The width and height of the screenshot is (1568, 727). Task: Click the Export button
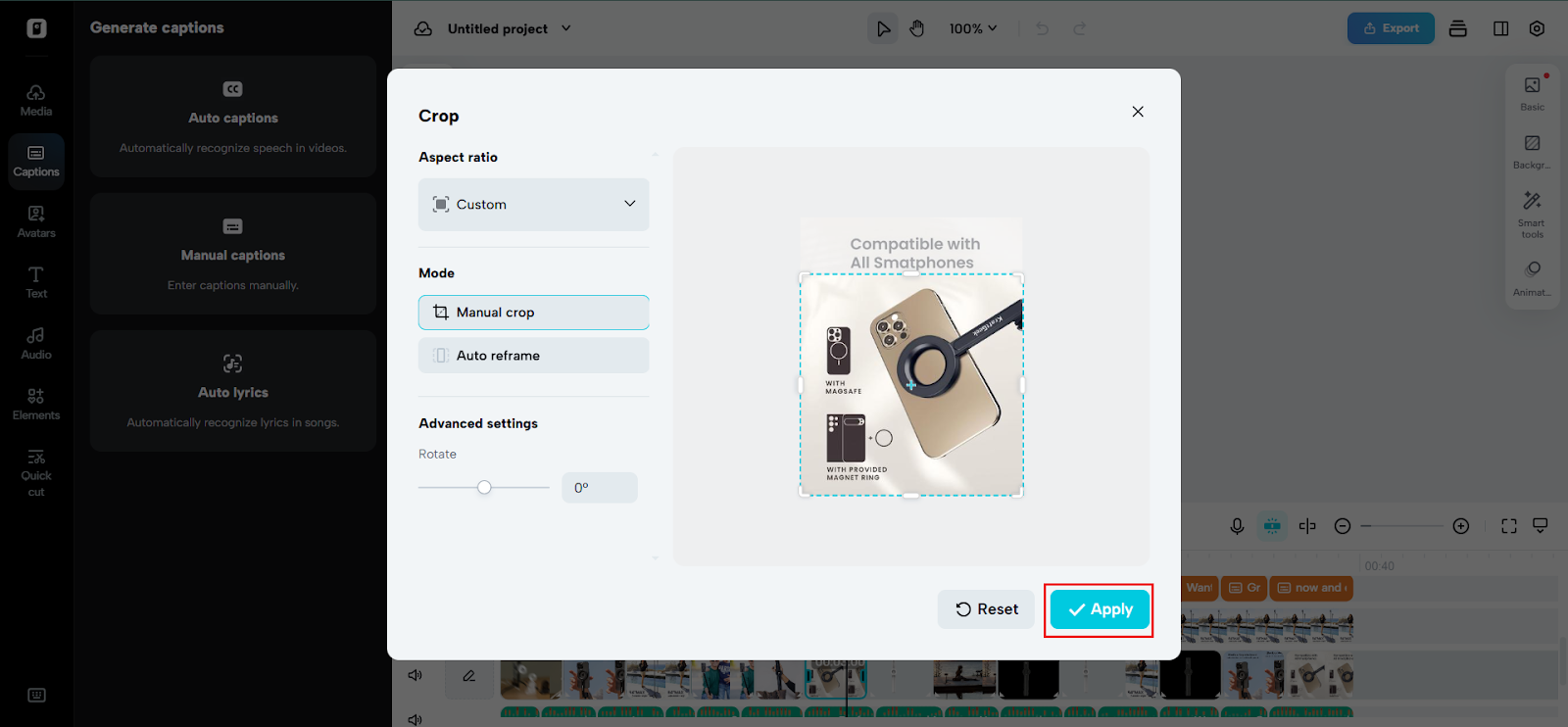[1390, 28]
